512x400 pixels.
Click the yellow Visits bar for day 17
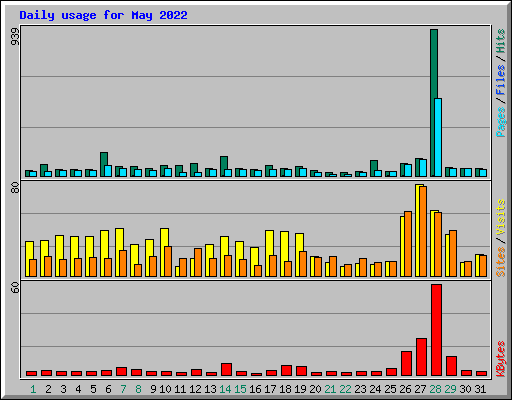click(268, 253)
